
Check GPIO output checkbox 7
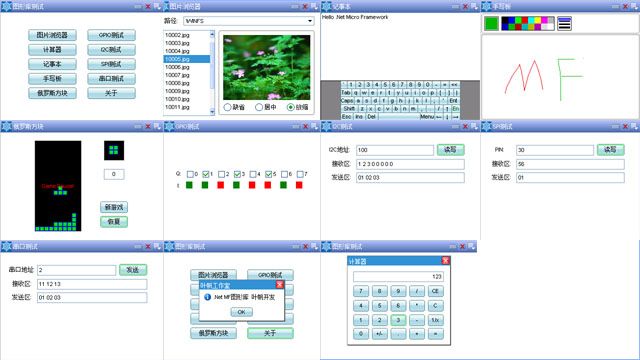coord(300,174)
